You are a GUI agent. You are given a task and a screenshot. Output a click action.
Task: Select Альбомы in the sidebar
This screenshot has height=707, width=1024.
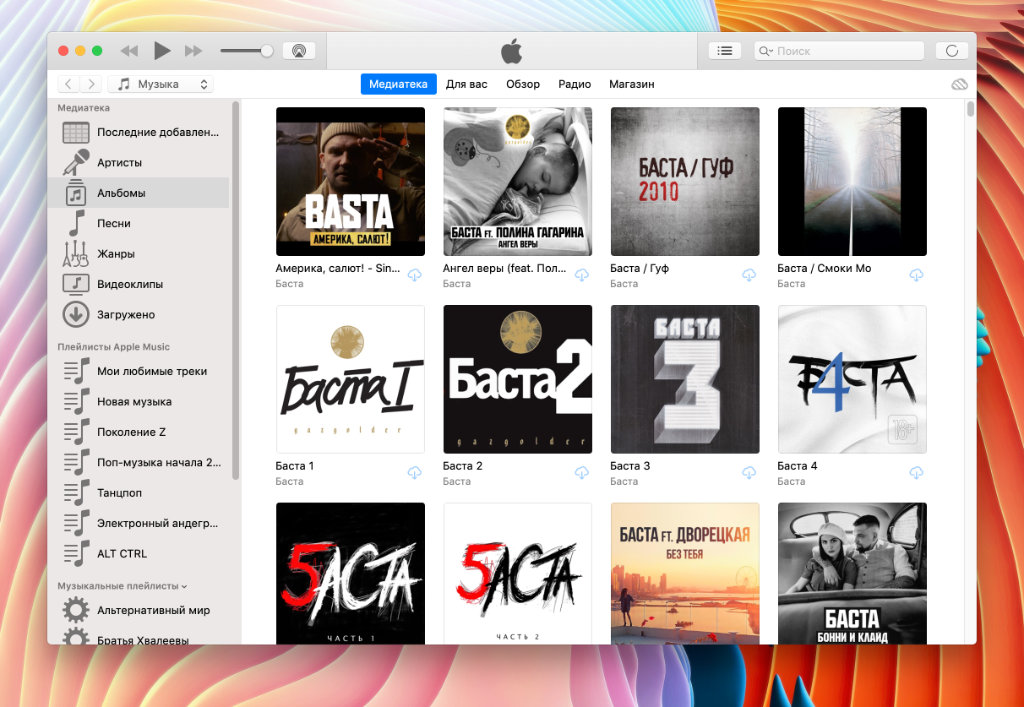pos(138,193)
